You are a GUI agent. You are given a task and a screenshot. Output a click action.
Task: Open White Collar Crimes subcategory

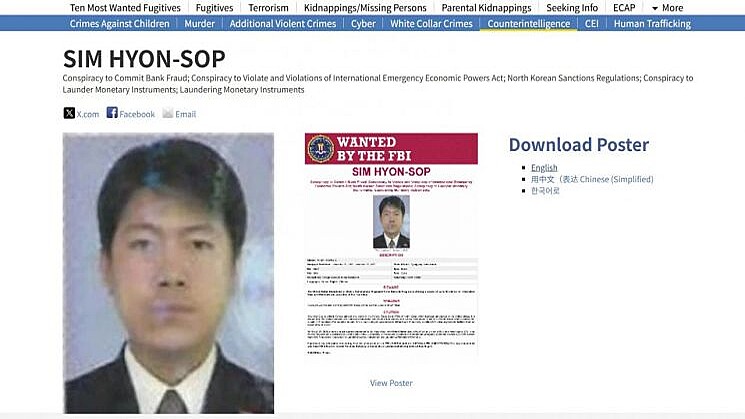(431, 24)
